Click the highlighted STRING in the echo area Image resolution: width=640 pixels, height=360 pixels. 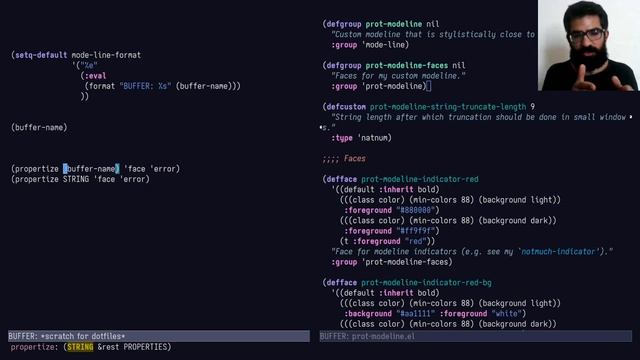[x=80, y=347]
